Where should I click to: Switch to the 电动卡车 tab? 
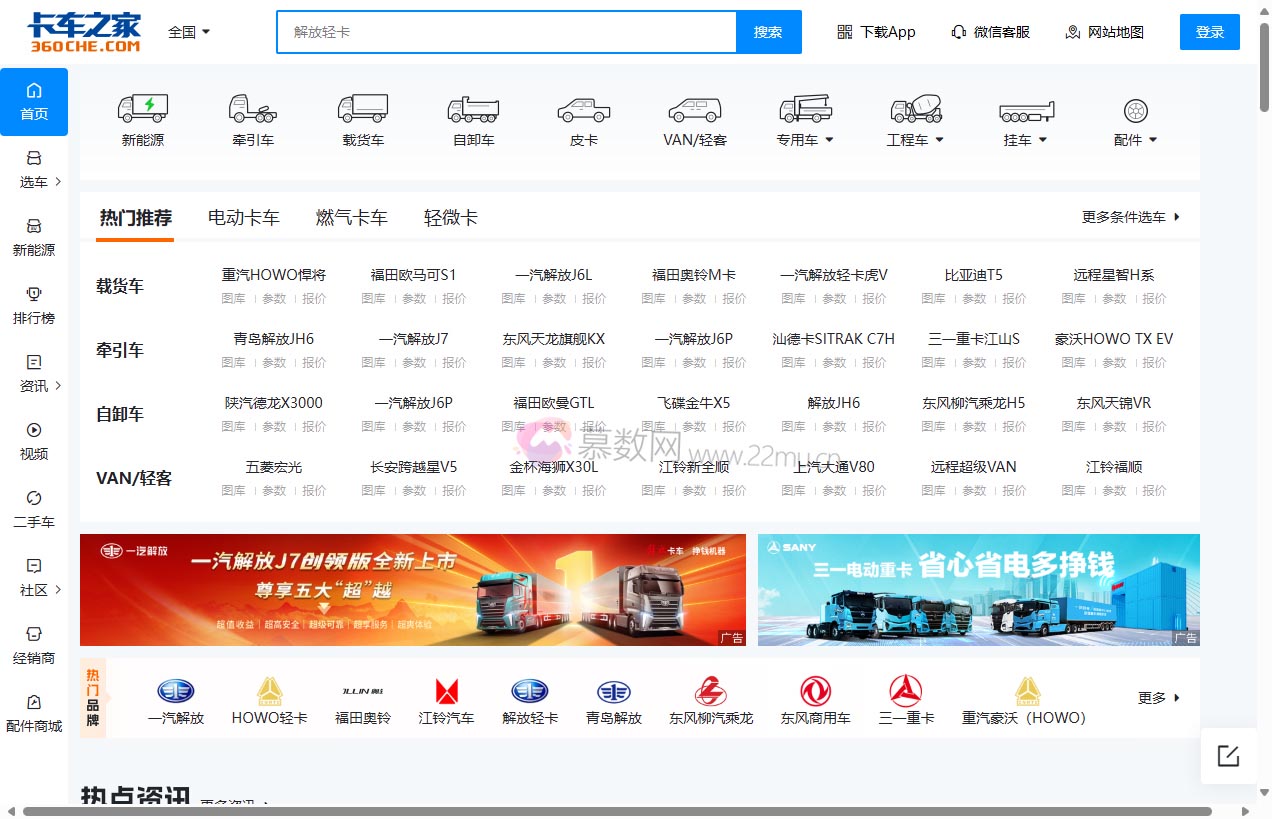[243, 218]
